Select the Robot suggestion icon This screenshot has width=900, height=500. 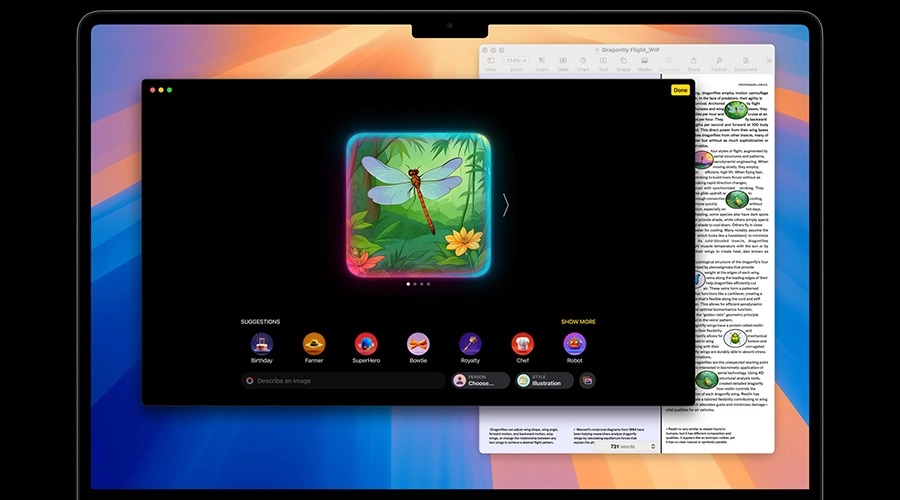pyautogui.click(x=574, y=344)
